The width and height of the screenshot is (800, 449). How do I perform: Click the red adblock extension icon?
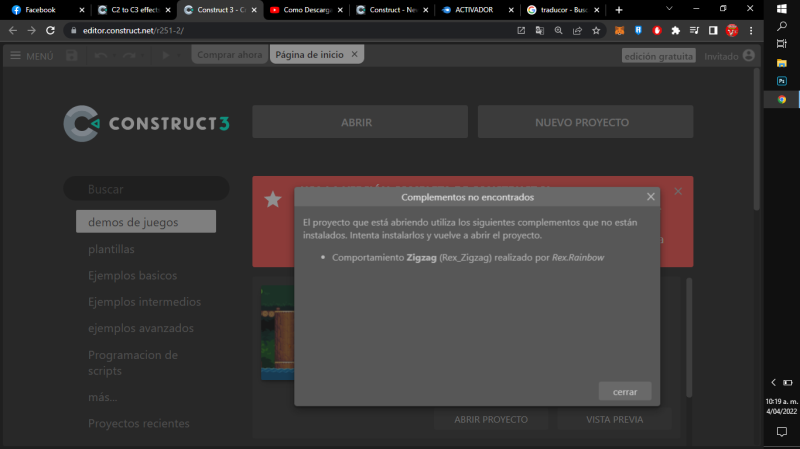657,31
